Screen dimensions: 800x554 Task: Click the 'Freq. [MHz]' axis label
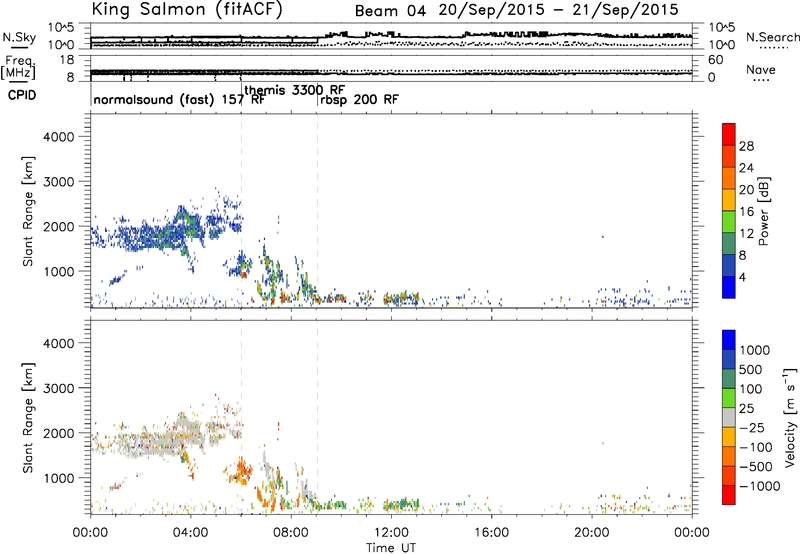pos(20,68)
